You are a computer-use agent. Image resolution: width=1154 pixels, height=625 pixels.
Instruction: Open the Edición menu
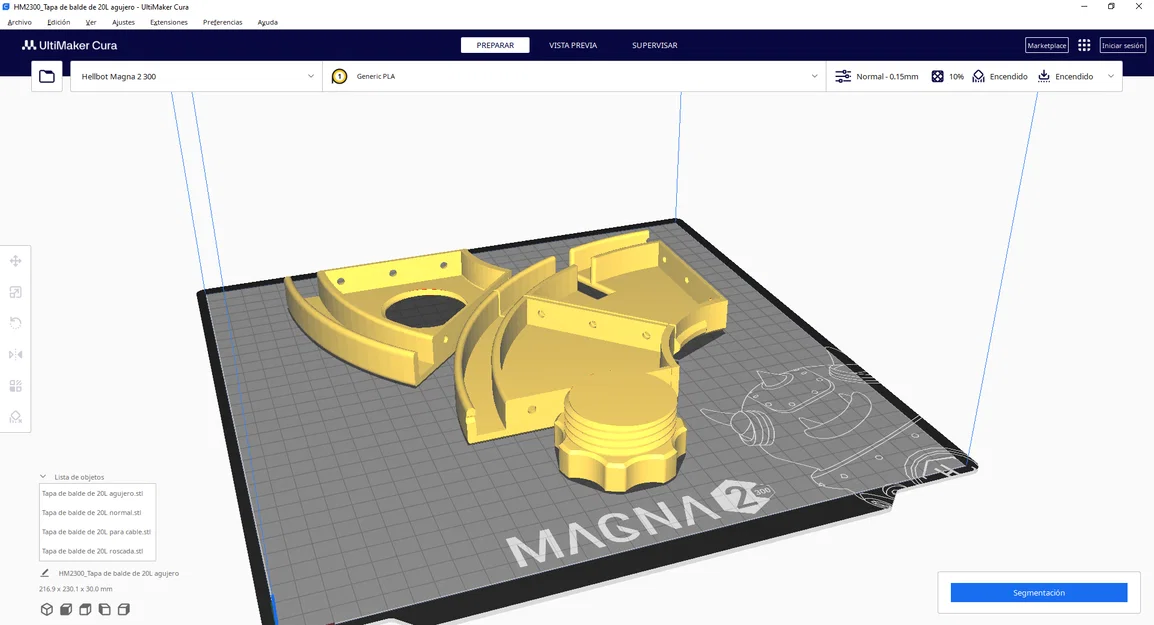59,22
